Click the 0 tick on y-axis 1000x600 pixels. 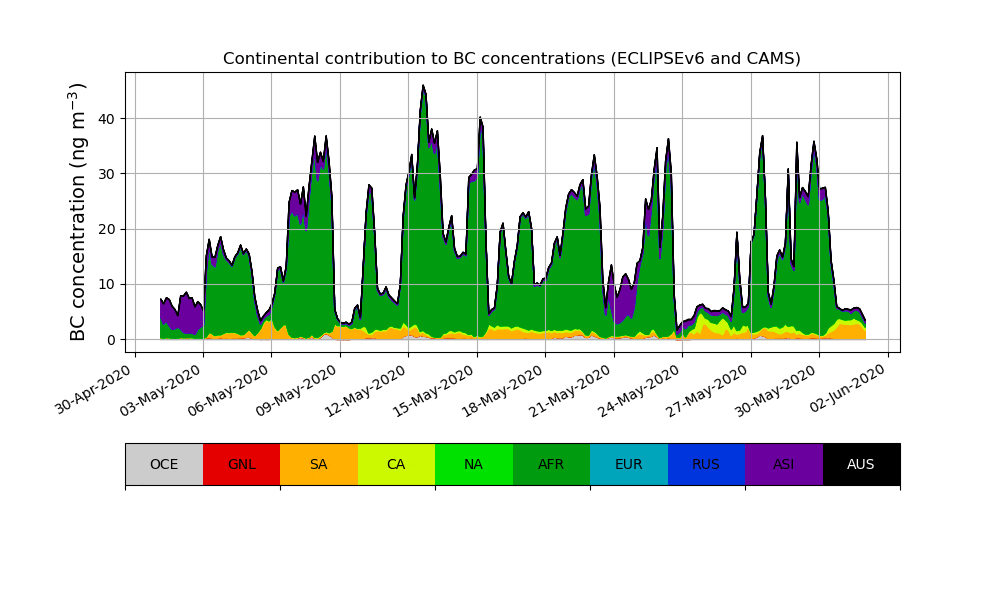point(111,340)
